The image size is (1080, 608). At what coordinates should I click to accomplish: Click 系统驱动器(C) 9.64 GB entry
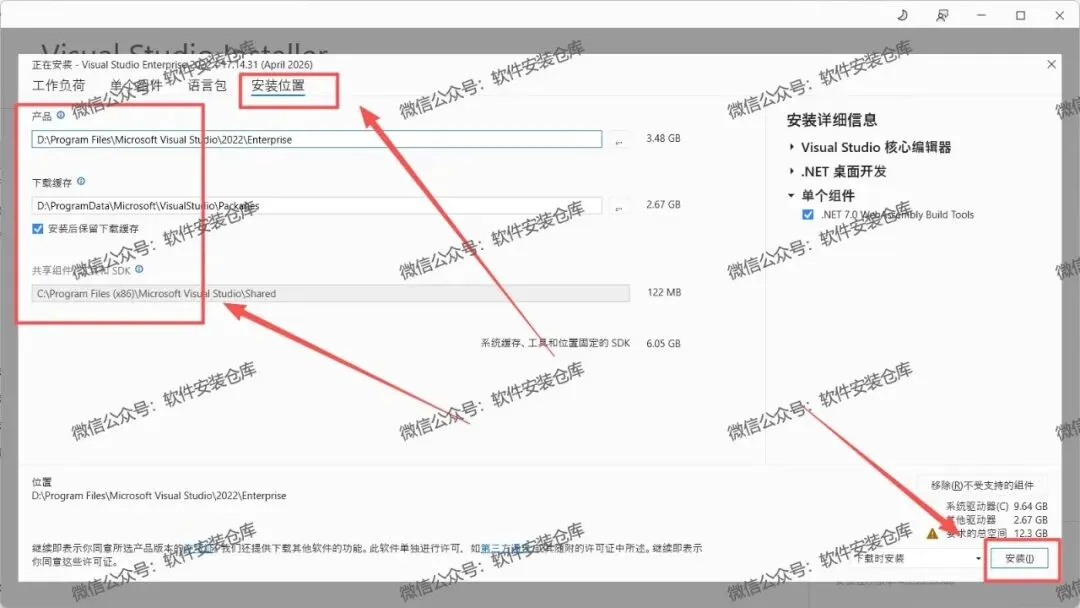[x=997, y=506]
